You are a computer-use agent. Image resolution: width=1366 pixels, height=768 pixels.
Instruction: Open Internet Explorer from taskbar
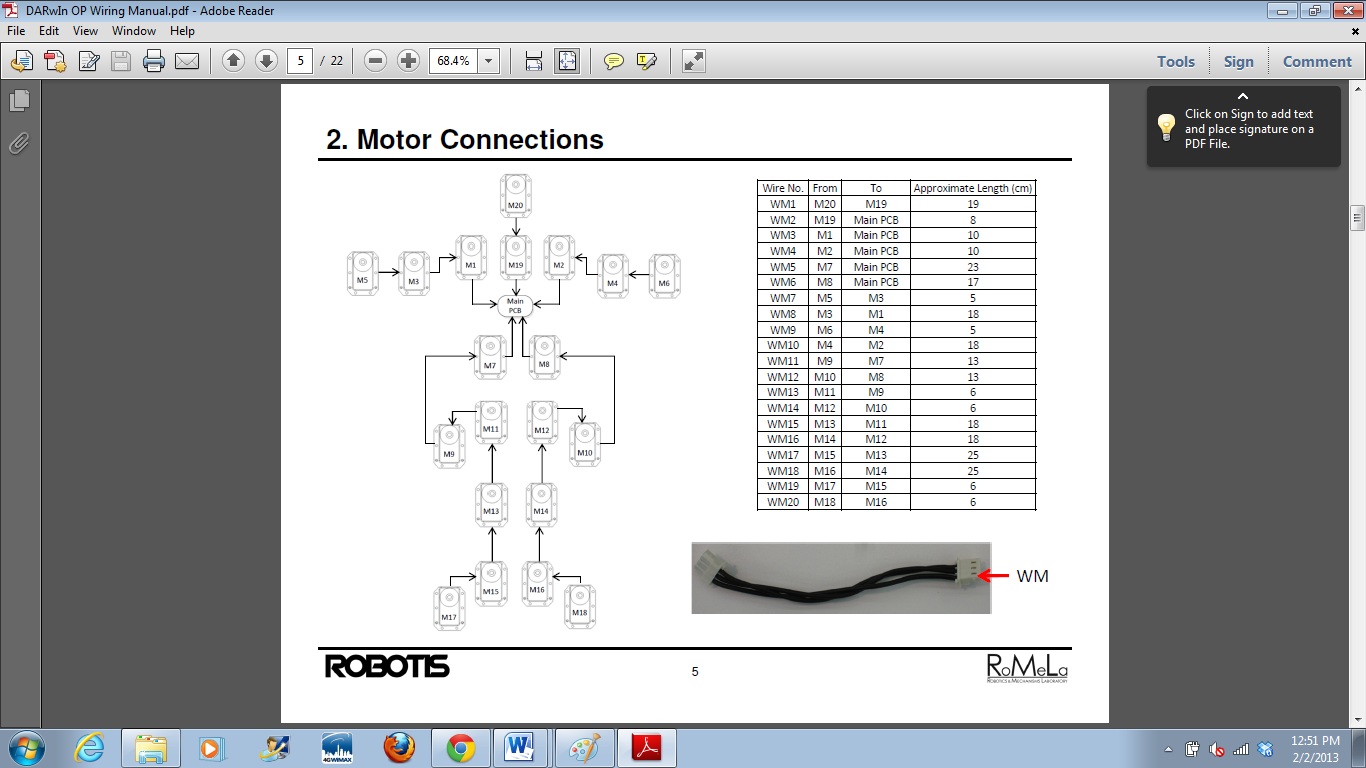coord(90,748)
